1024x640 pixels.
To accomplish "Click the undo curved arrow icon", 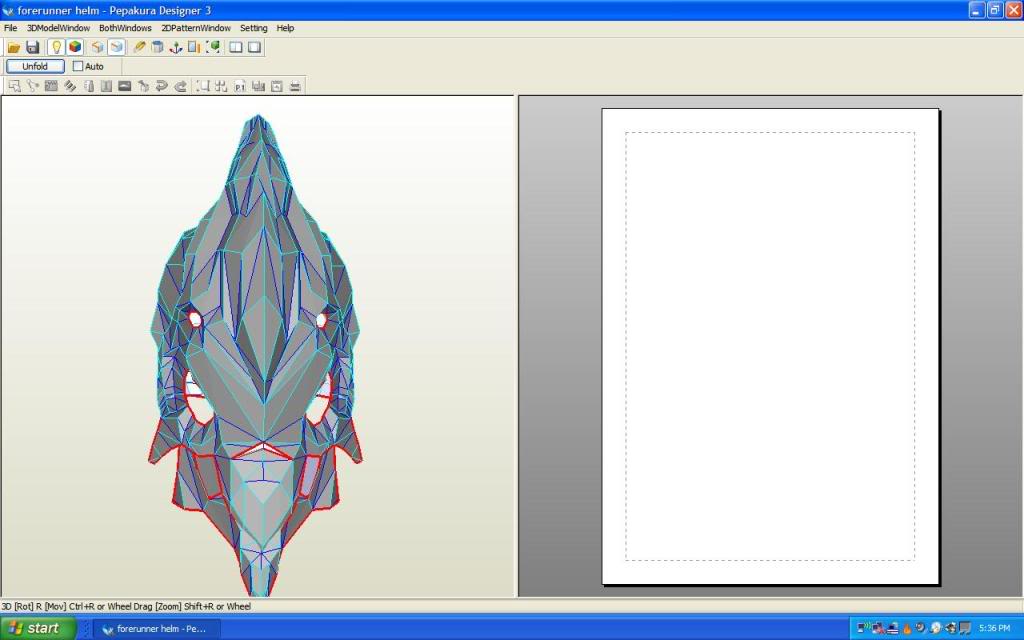I will (x=161, y=86).
